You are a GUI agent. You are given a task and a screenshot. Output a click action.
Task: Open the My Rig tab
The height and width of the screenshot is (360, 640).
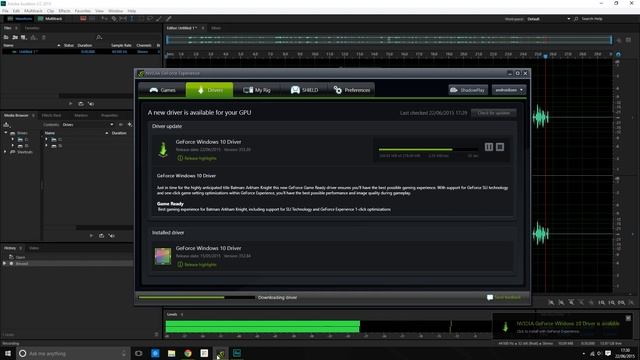[257, 90]
